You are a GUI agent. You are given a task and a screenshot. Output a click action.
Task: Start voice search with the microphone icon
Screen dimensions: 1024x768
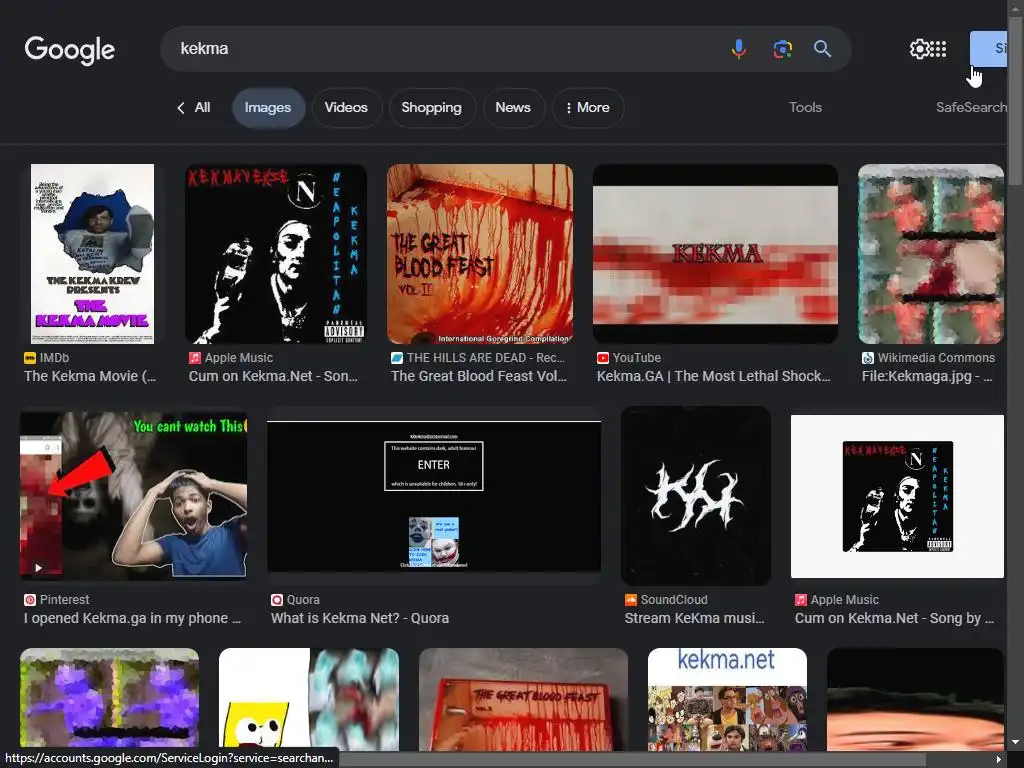pyautogui.click(x=739, y=49)
